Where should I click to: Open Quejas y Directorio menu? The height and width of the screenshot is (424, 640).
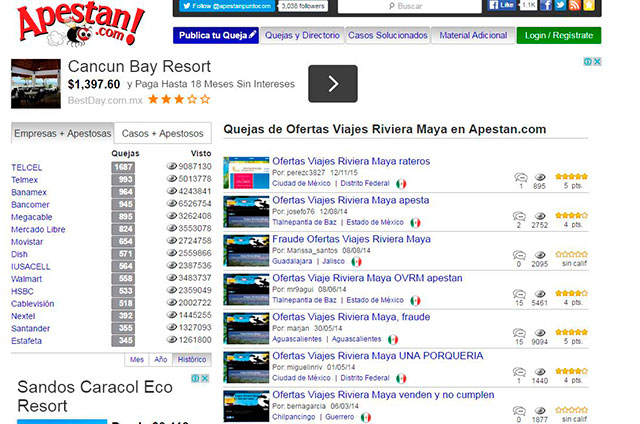point(302,36)
